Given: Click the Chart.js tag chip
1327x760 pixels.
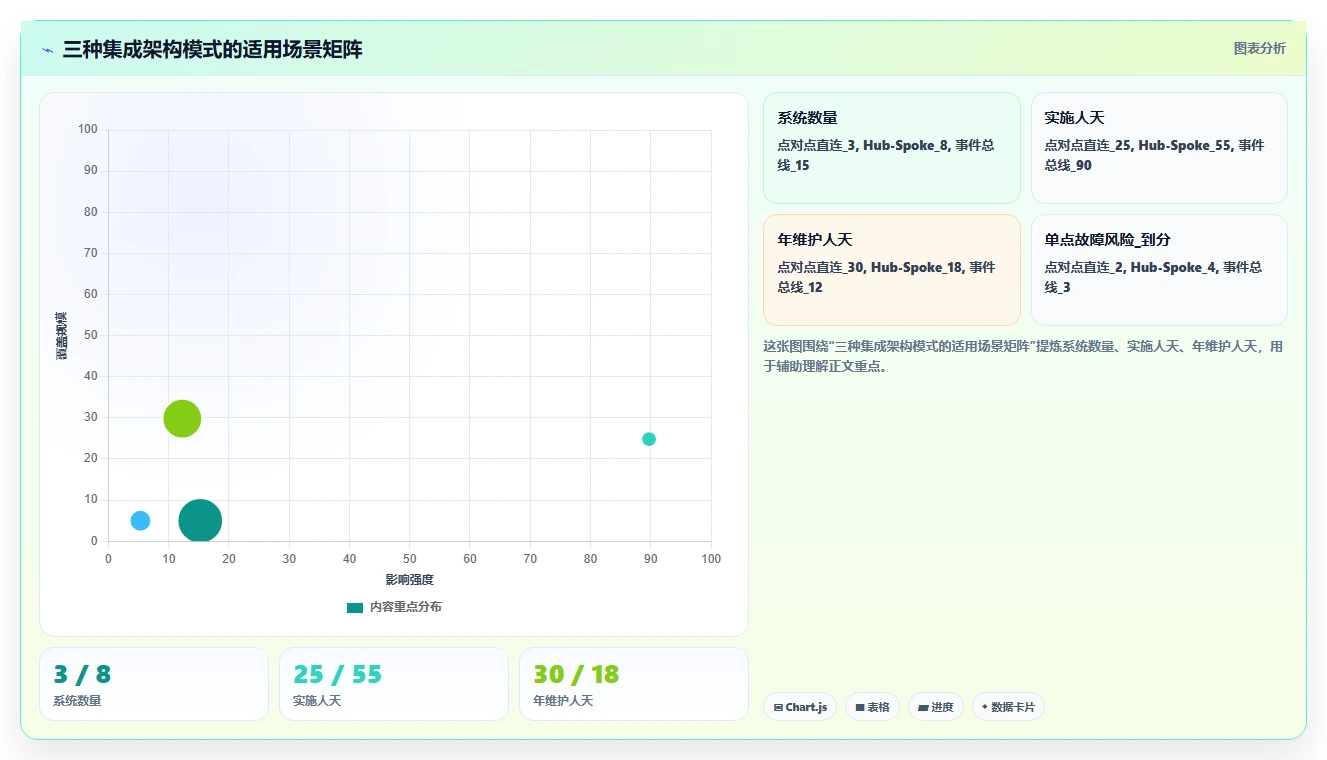Looking at the screenshot, I should tap(800, 707).
